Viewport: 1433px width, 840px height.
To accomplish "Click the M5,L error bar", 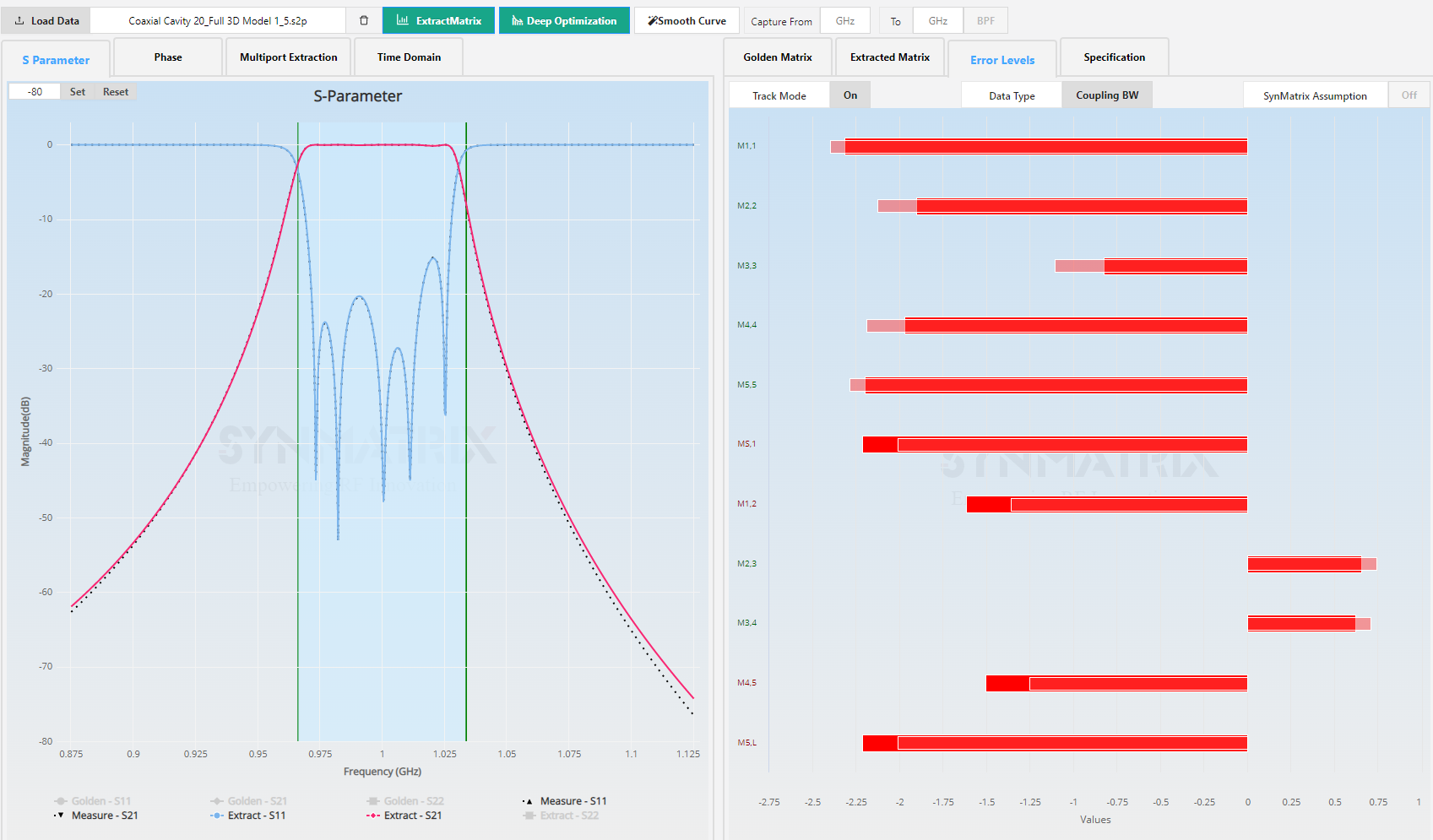I will tap(1055, 743).
